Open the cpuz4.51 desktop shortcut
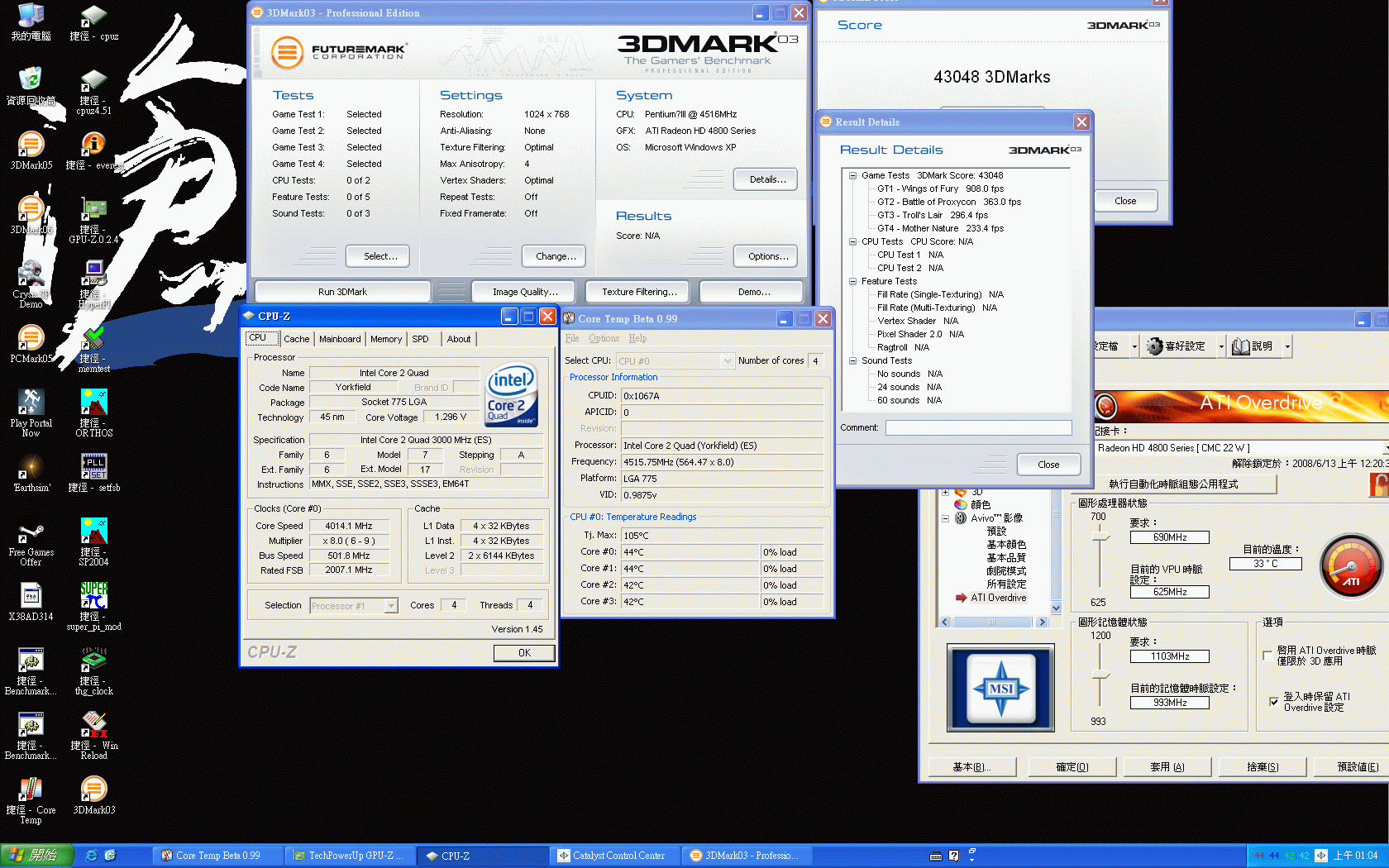This screenshot has width=1389, height=868. (93, 90)
